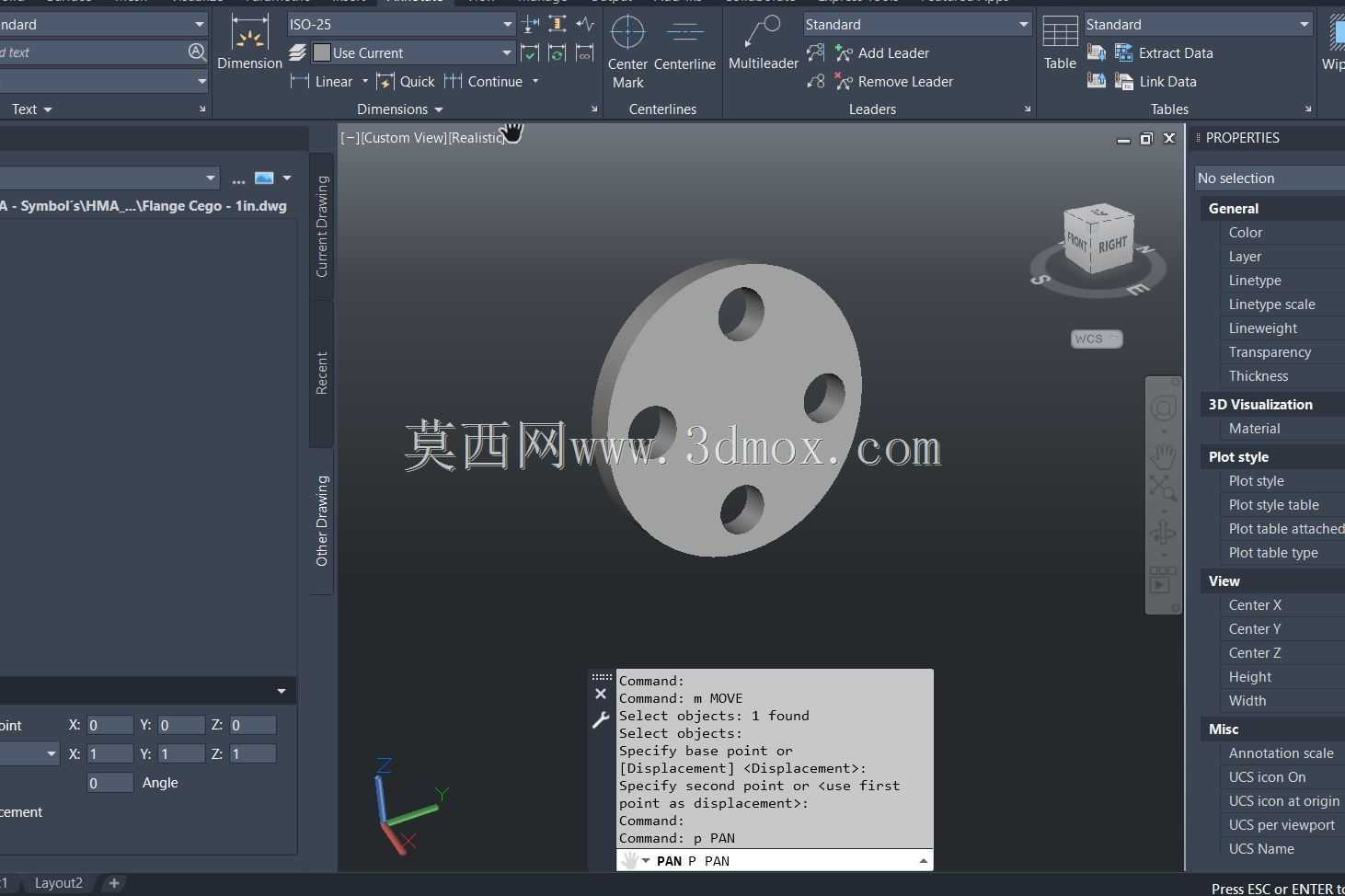The height and width of the screenshot is (896, 1345).
Task: Click the dimension jog line icon
Action: [x=585, y=24]
